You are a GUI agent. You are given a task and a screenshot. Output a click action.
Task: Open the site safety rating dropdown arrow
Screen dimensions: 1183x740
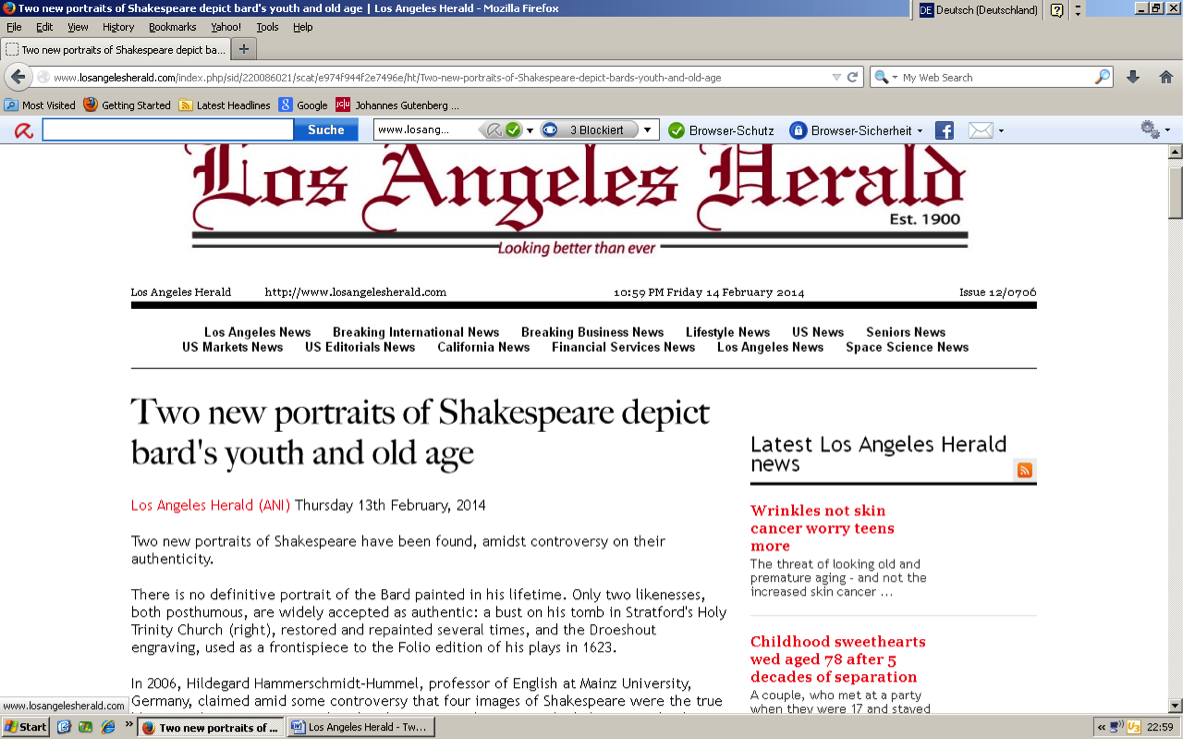530,130
